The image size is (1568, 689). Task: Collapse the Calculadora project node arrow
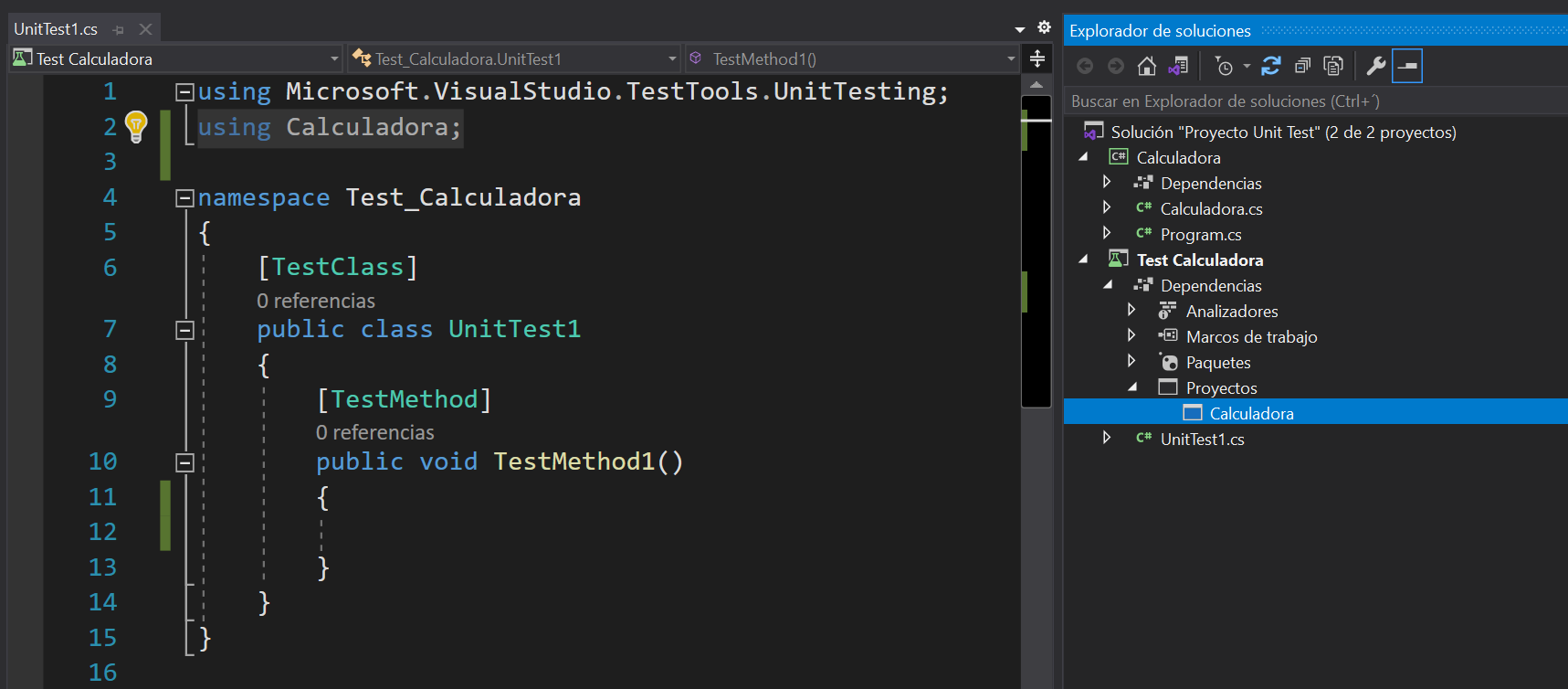pyautogui.click(x=1084, y=157)
